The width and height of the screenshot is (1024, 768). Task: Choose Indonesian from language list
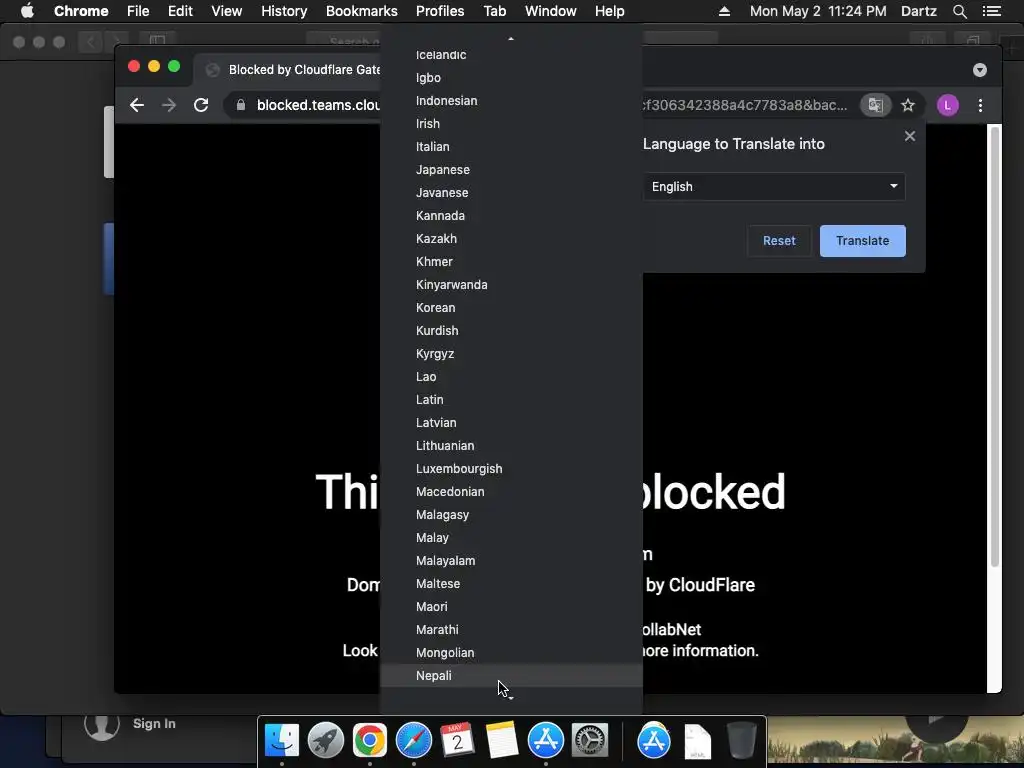511,101
